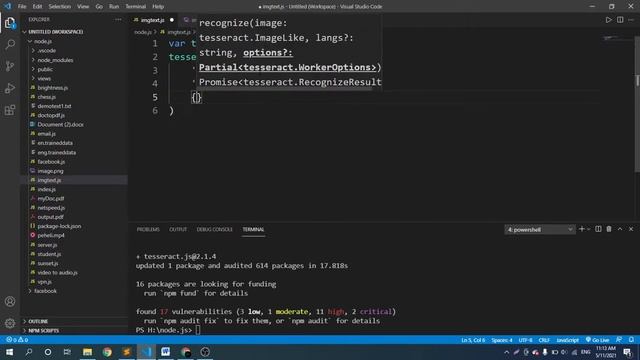Image resolution: width=640 pixels, height=360 pixels.
Task: Show hidden system tray icons
Action: click(x=507, y=352)
